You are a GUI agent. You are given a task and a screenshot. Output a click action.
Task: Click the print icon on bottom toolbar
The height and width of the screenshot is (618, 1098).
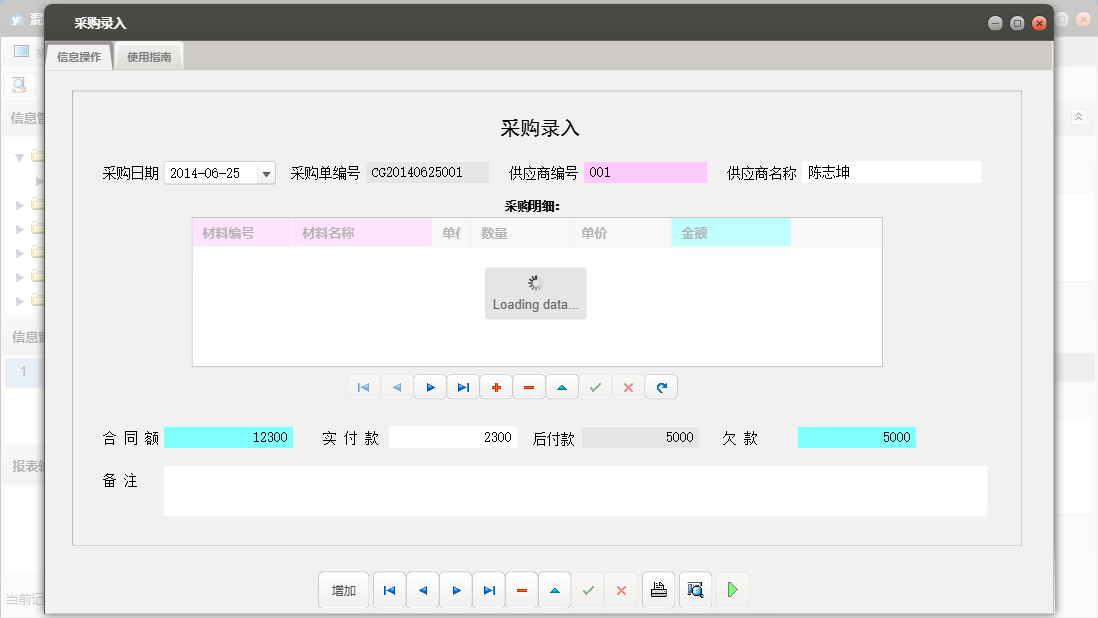658,590
